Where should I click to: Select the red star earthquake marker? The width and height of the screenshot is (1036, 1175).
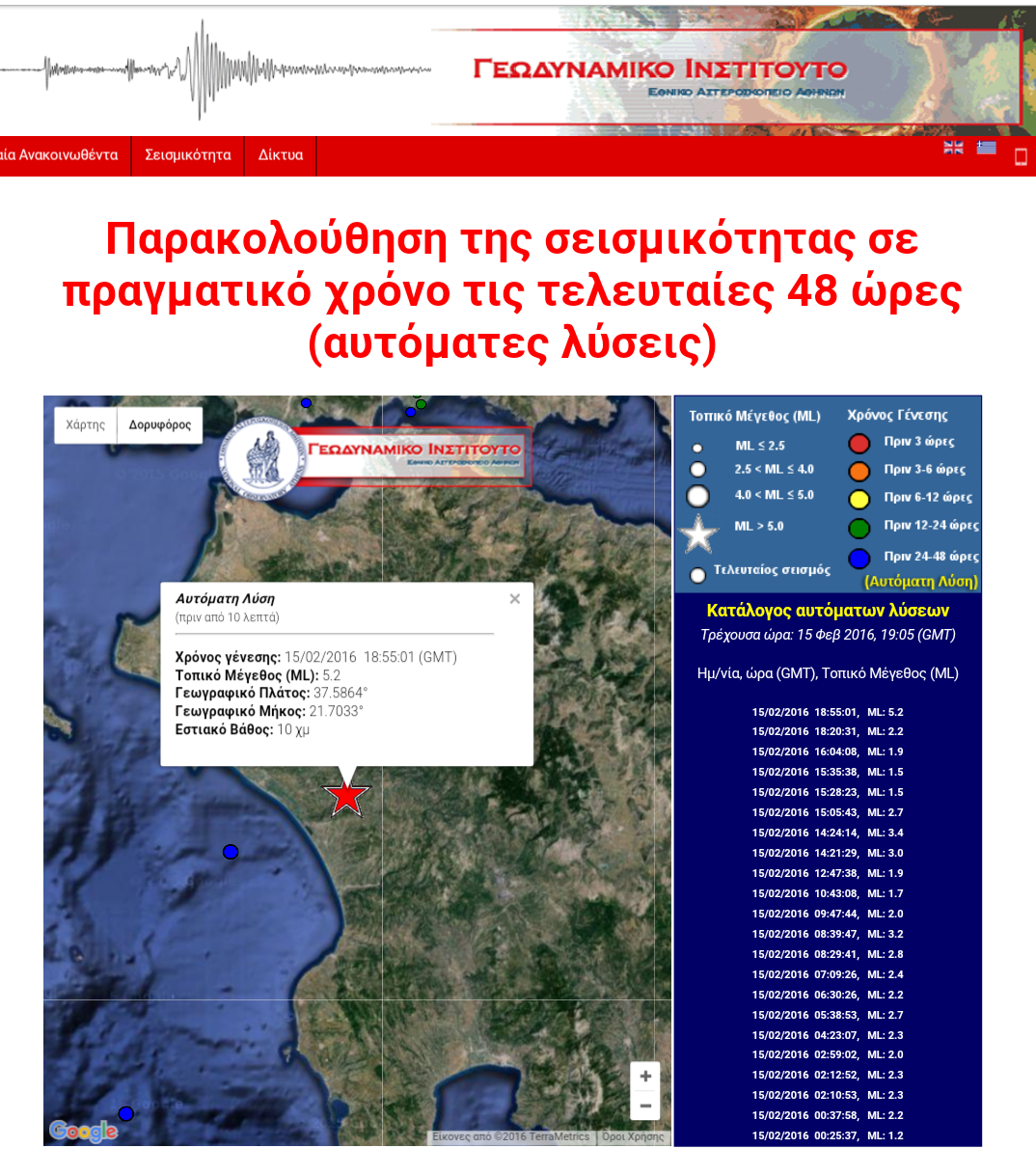[345, 797]
